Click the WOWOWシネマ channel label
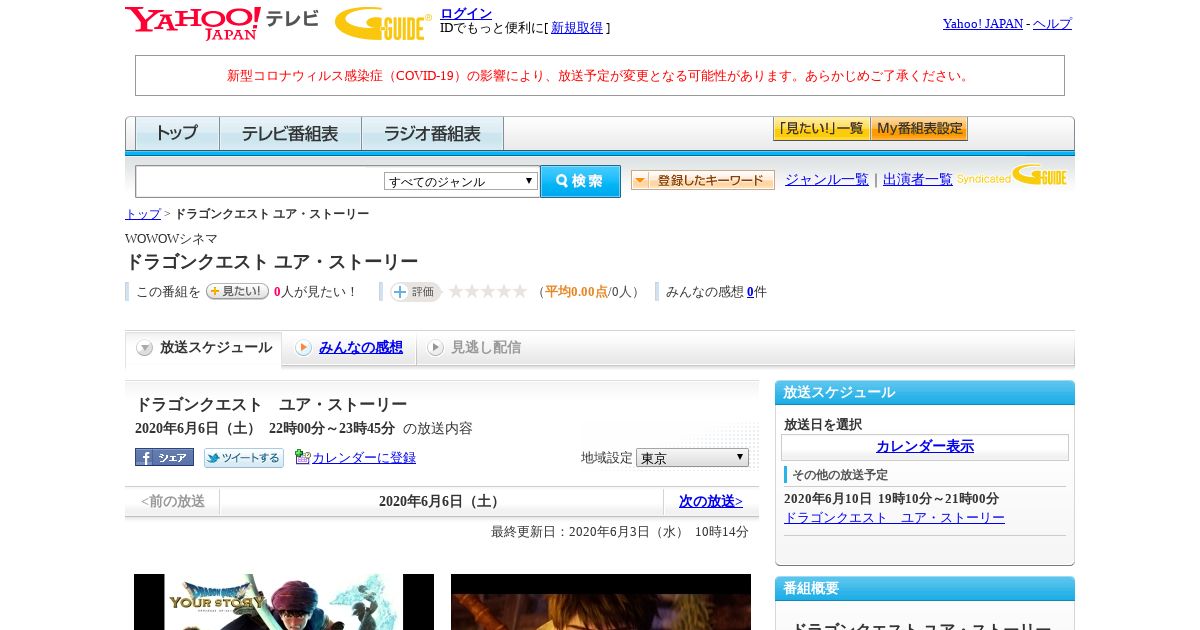This screenshot has width=1200, height=630. coord(171,239)
